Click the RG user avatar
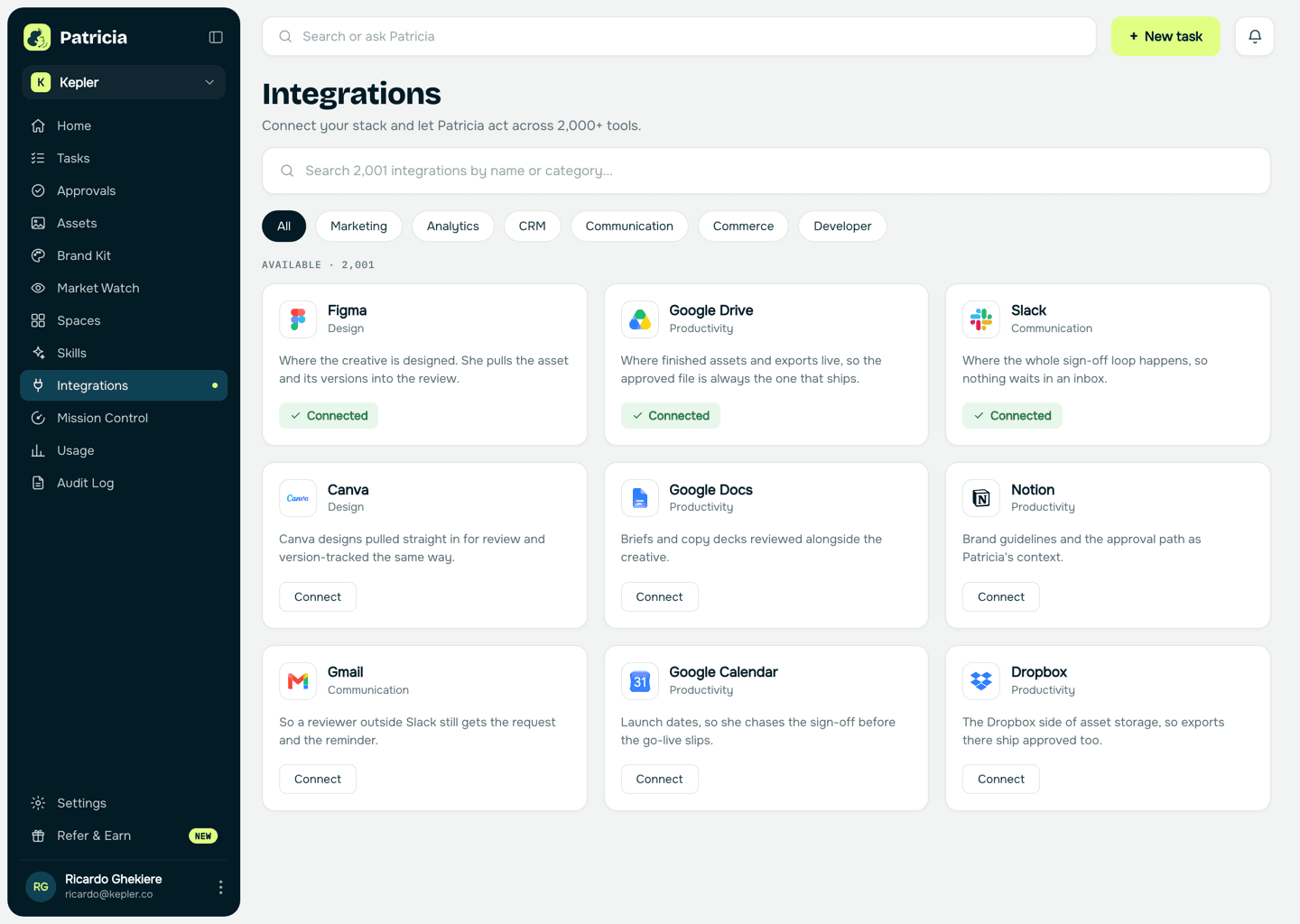The image size is (1300, 924). click(41, 887)
